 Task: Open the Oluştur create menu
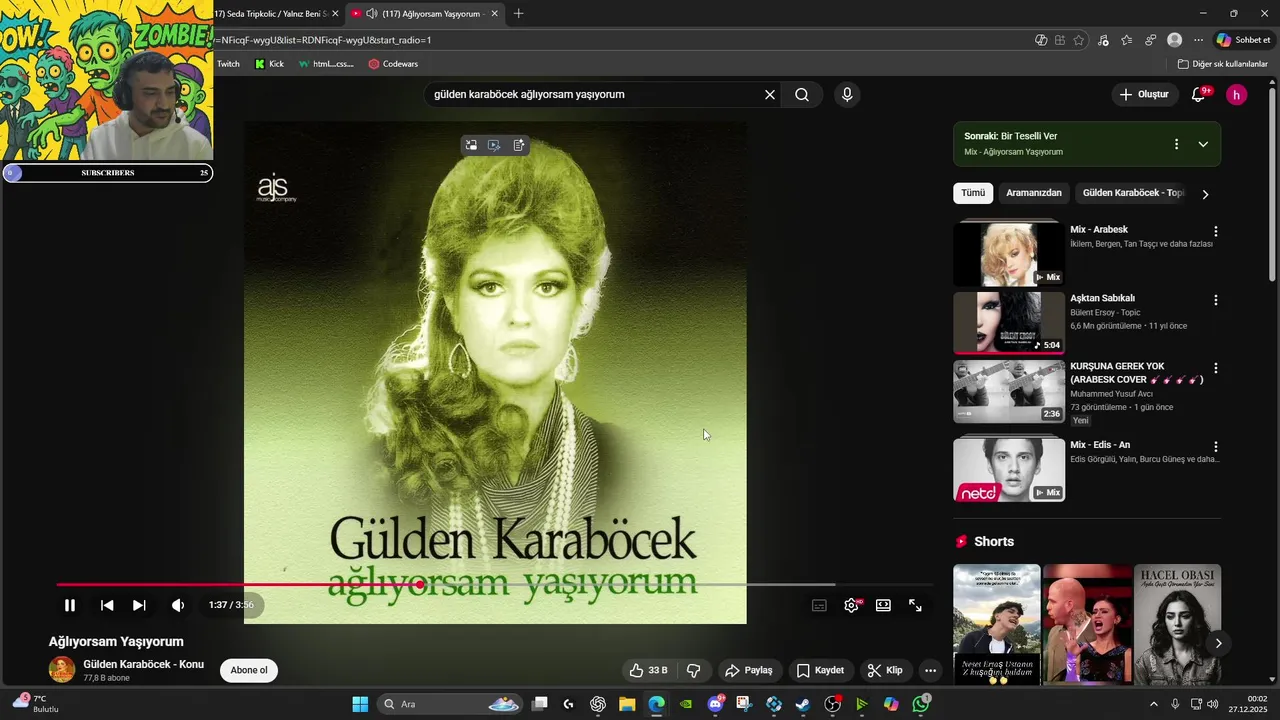coord(1145,94)
